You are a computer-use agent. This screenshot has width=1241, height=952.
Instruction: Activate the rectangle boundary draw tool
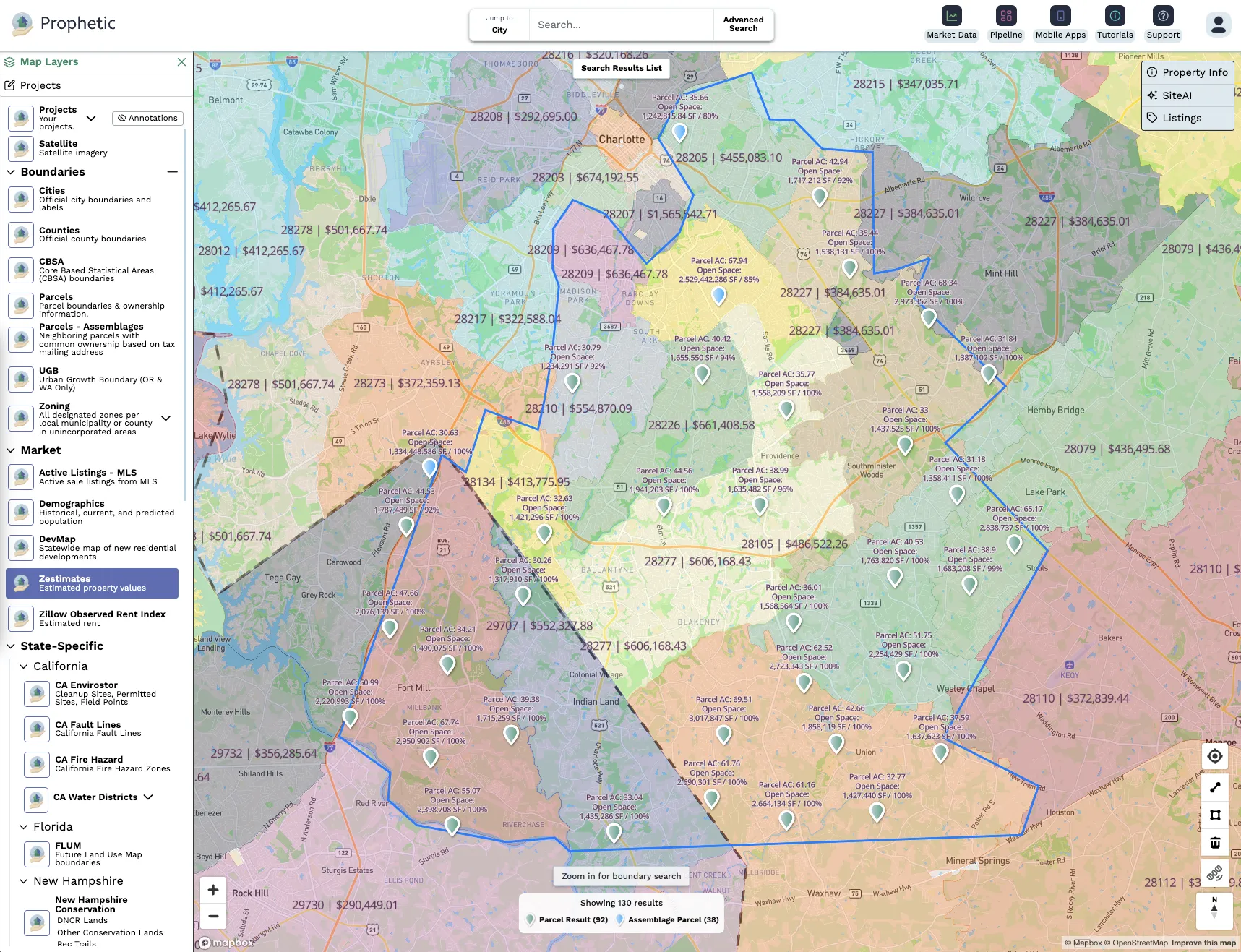(x=1215, y=815)
